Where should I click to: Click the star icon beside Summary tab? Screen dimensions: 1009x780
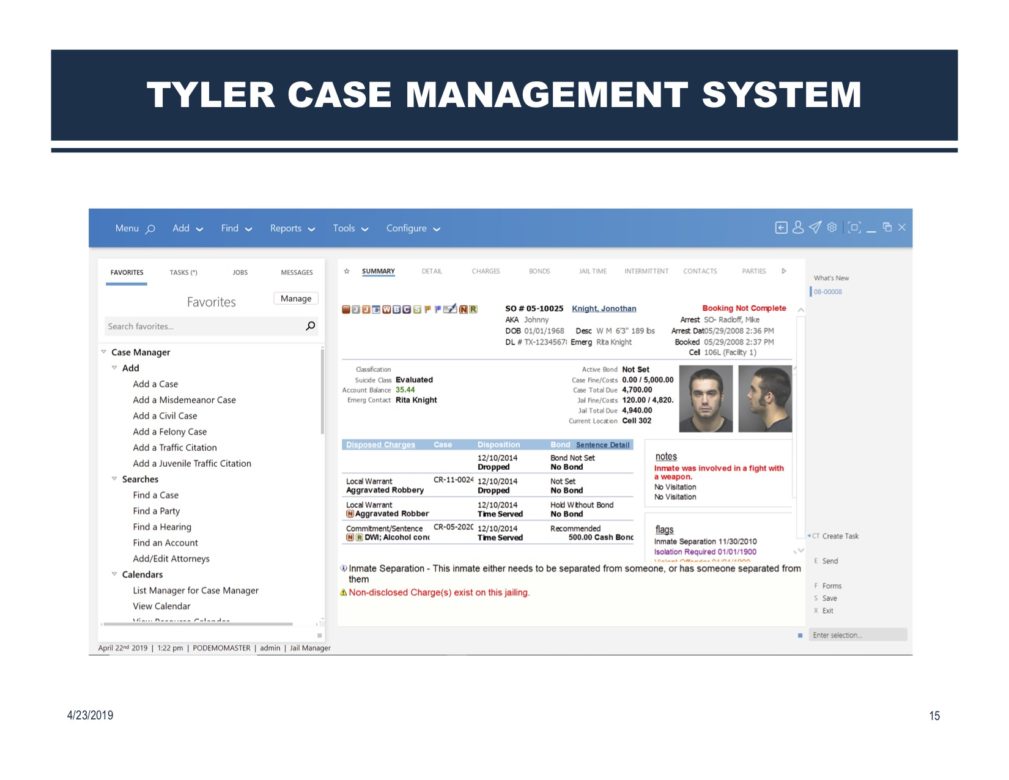click(x=347, y=271)
